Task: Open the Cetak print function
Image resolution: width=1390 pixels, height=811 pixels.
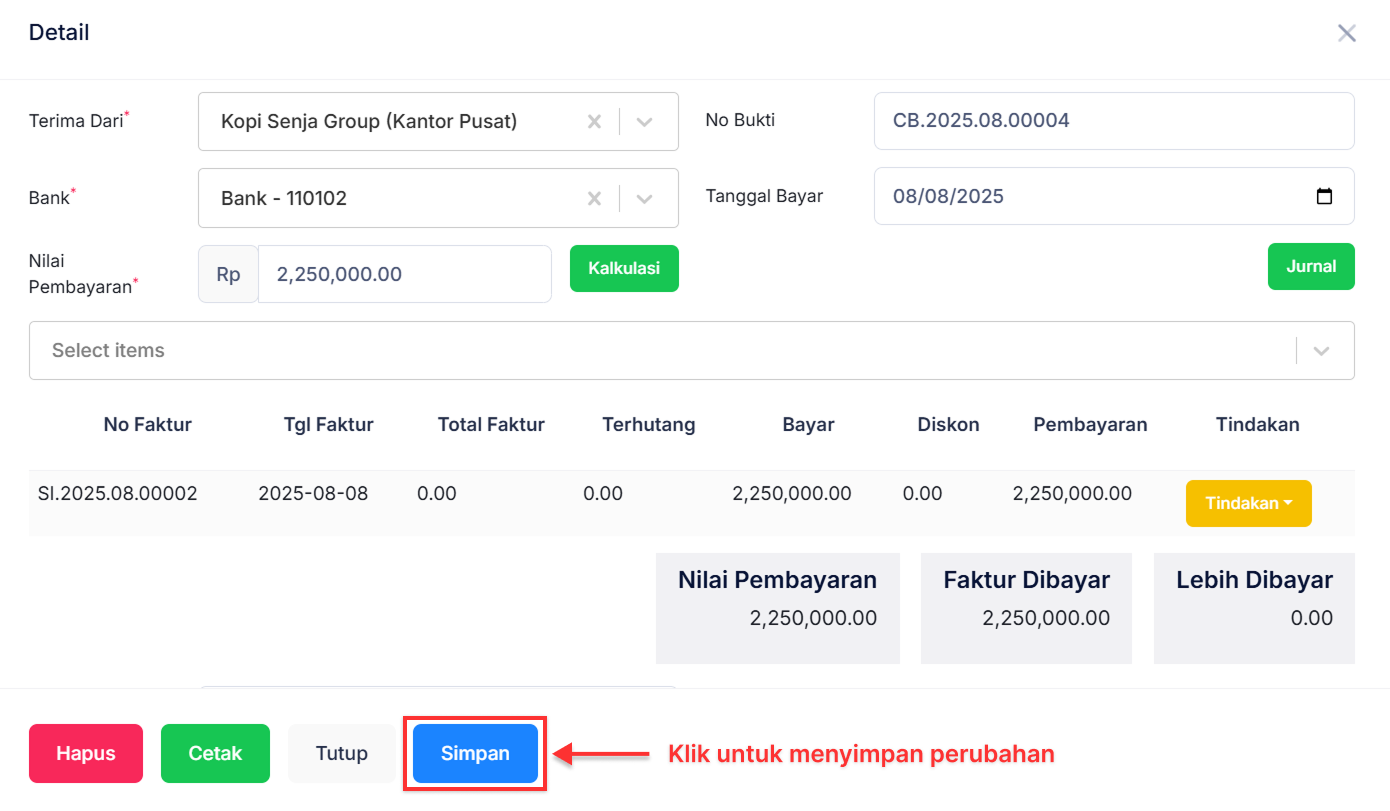Action: [x=215, y=753]
